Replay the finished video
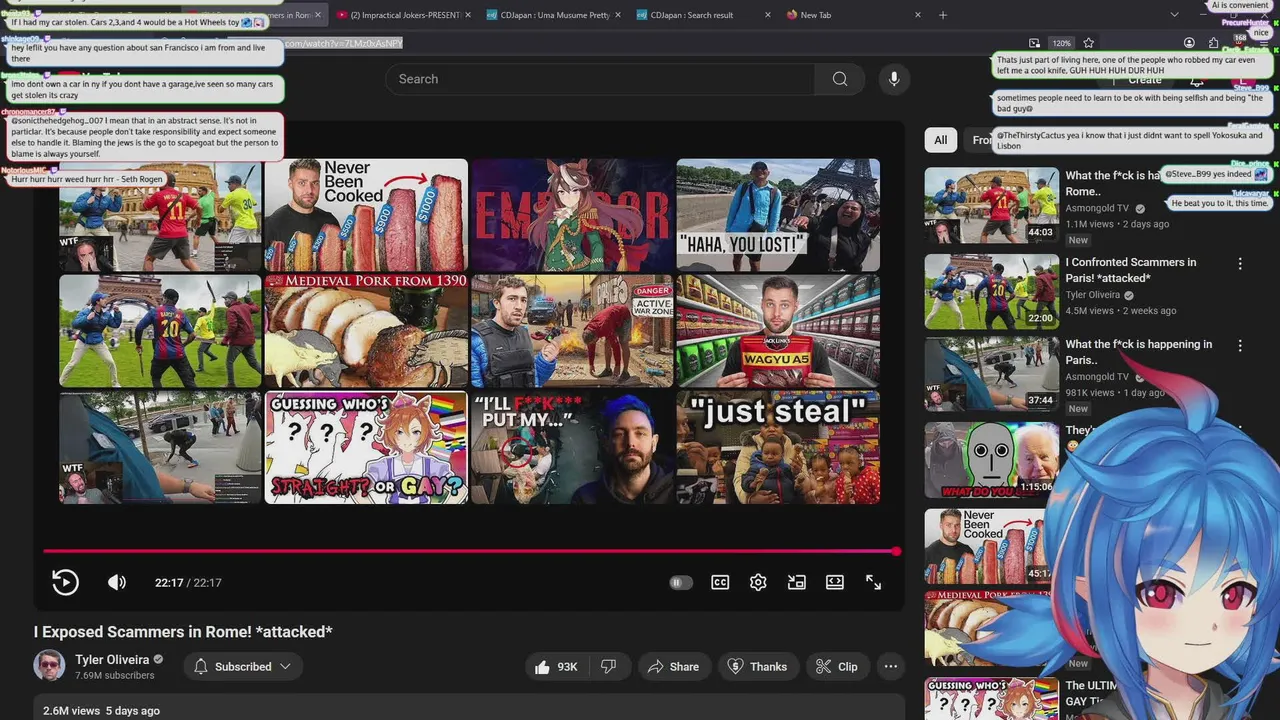 [65, 582]
